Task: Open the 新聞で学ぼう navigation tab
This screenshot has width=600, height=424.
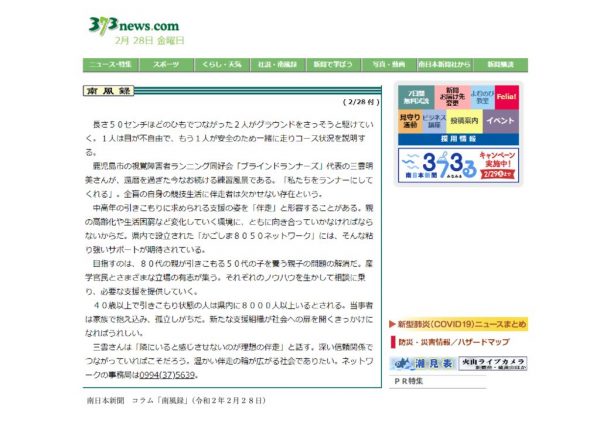Action: [x=335, y=64]
